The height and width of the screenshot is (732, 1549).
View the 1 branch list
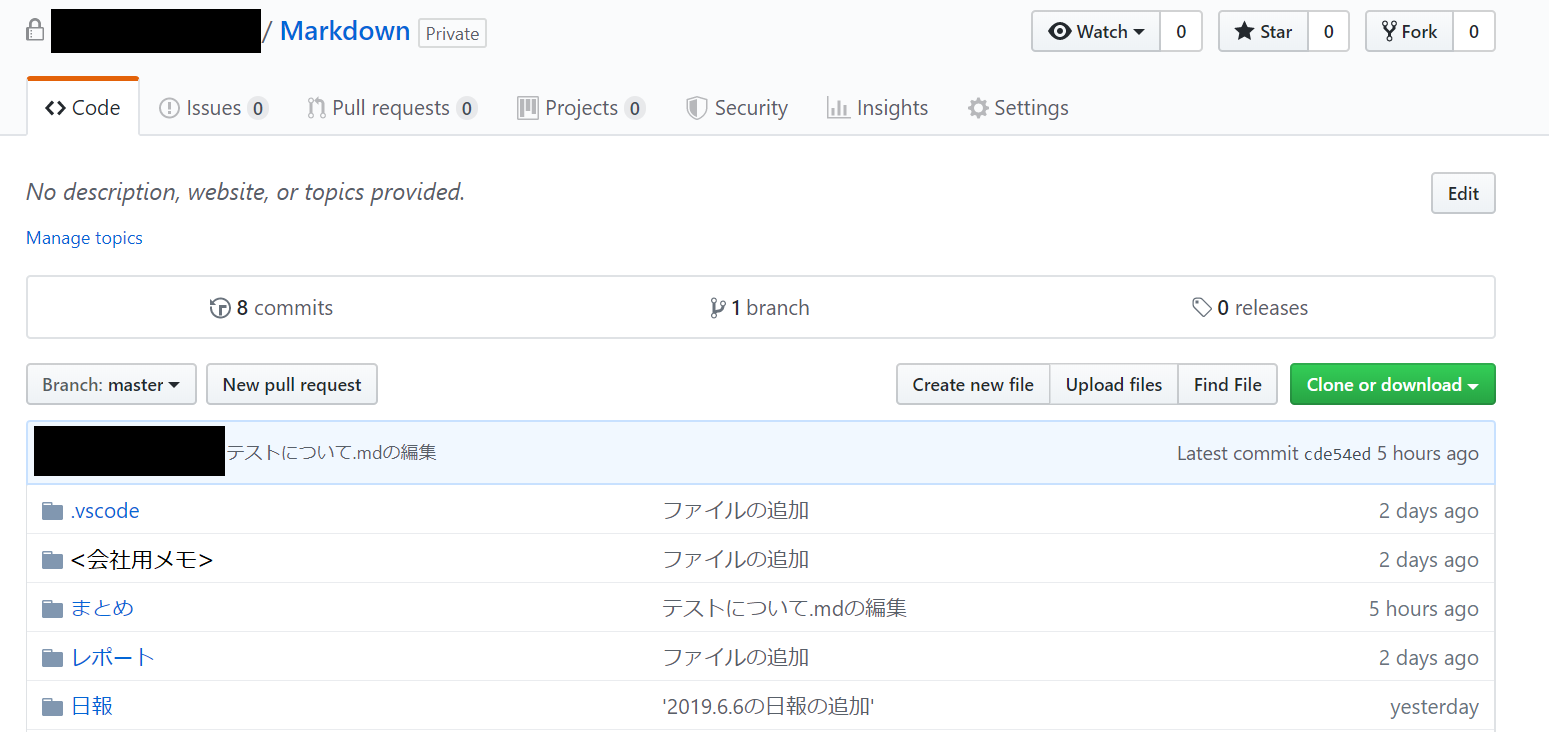tap(760, 308)
